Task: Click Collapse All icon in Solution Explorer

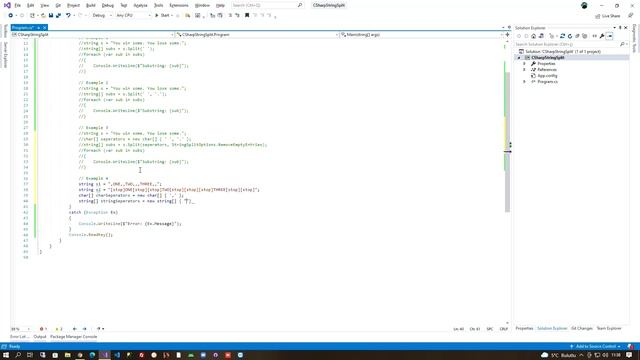Action: point(577,36)
